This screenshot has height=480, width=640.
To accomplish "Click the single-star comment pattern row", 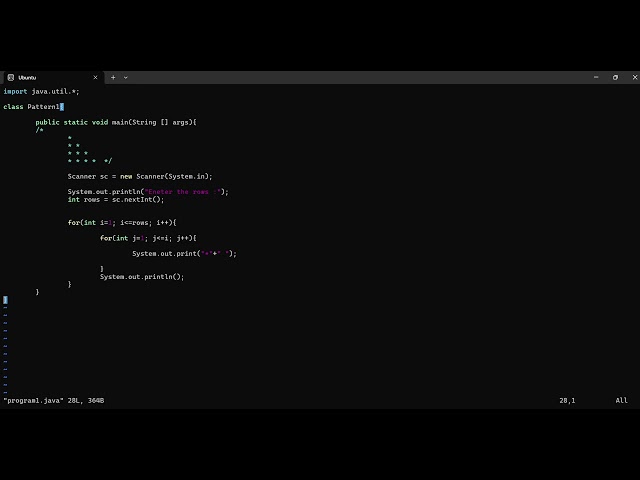I will [70, 138].
